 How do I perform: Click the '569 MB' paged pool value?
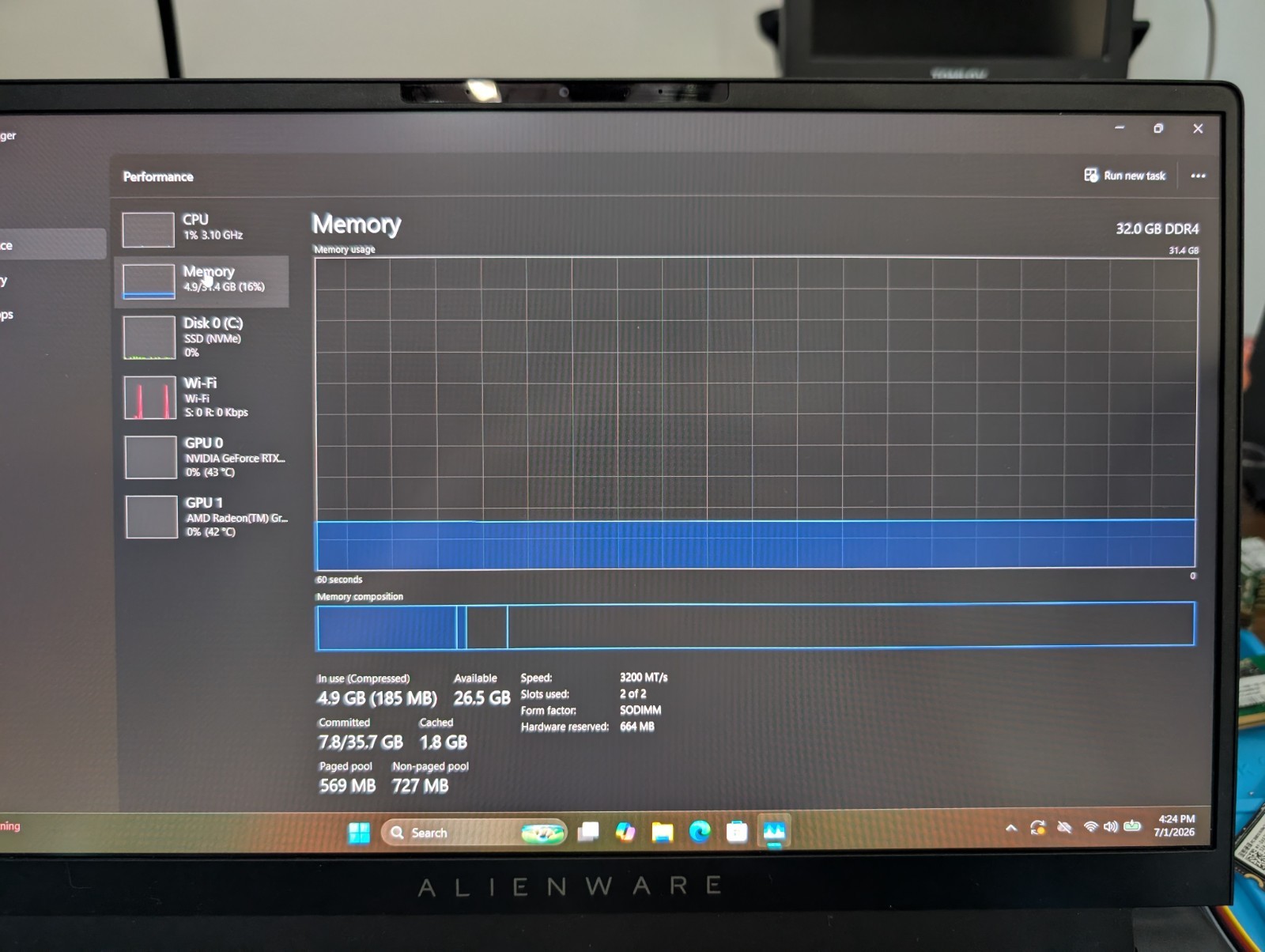pyautogui.click(x=347, y=786)
